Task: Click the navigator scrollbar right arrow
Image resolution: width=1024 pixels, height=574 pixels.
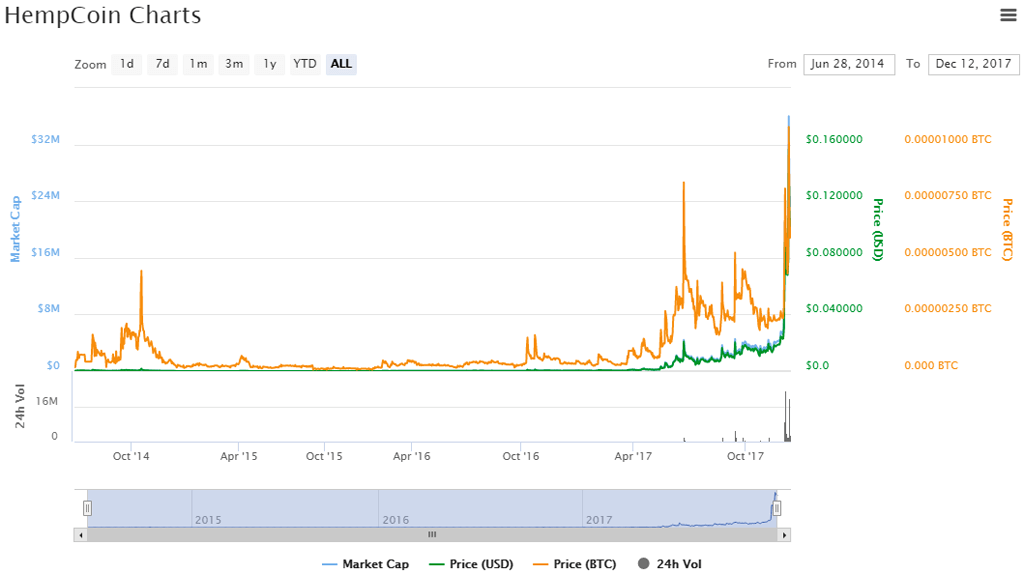Action: [x=784, y=535]
